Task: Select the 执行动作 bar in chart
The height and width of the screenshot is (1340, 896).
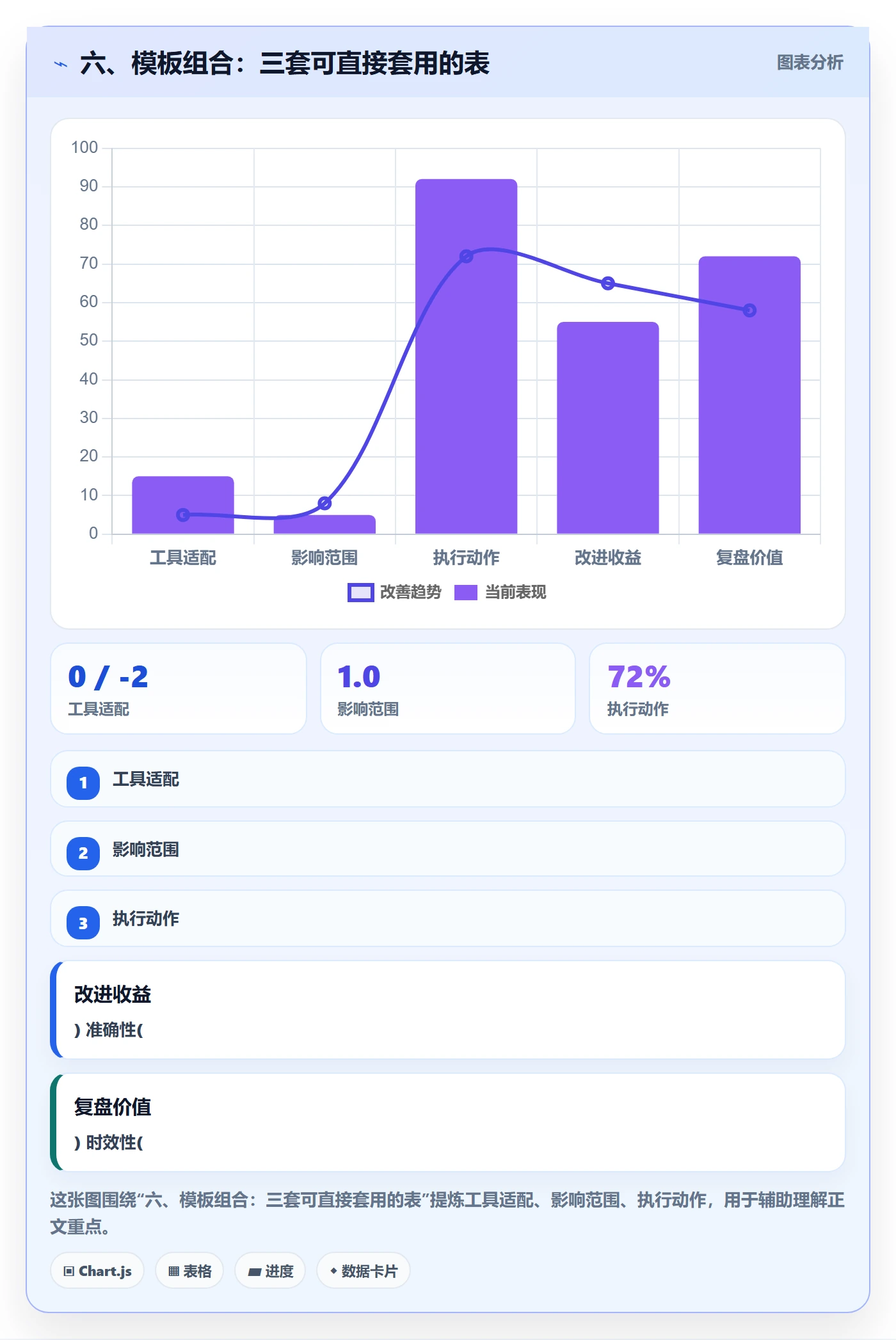Action: pos(466,356)
